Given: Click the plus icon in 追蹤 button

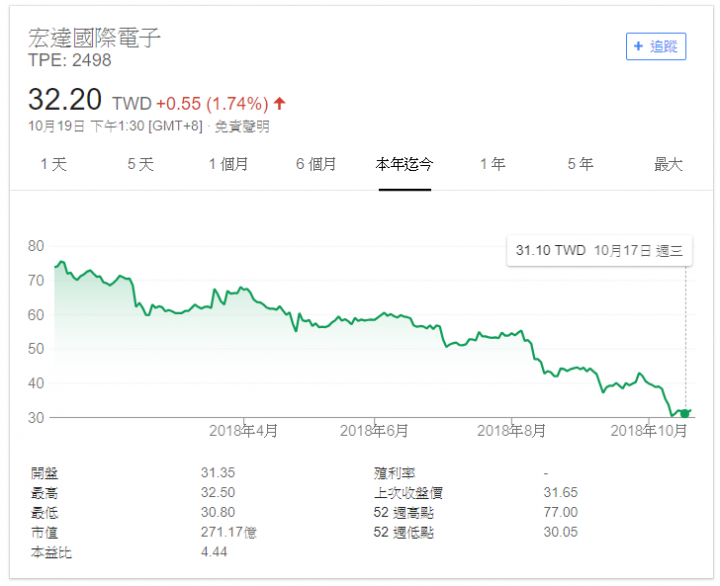Looking at the screenshot, I should pos(638,46).
